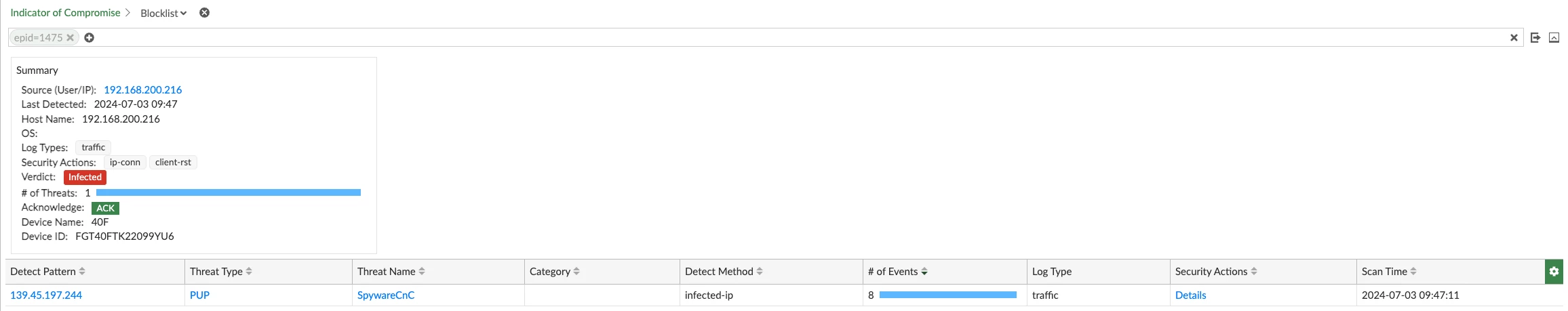Click the chart view icon at top right
The width and height of the screenshot is (1568, 311).
click(1554, 38)
